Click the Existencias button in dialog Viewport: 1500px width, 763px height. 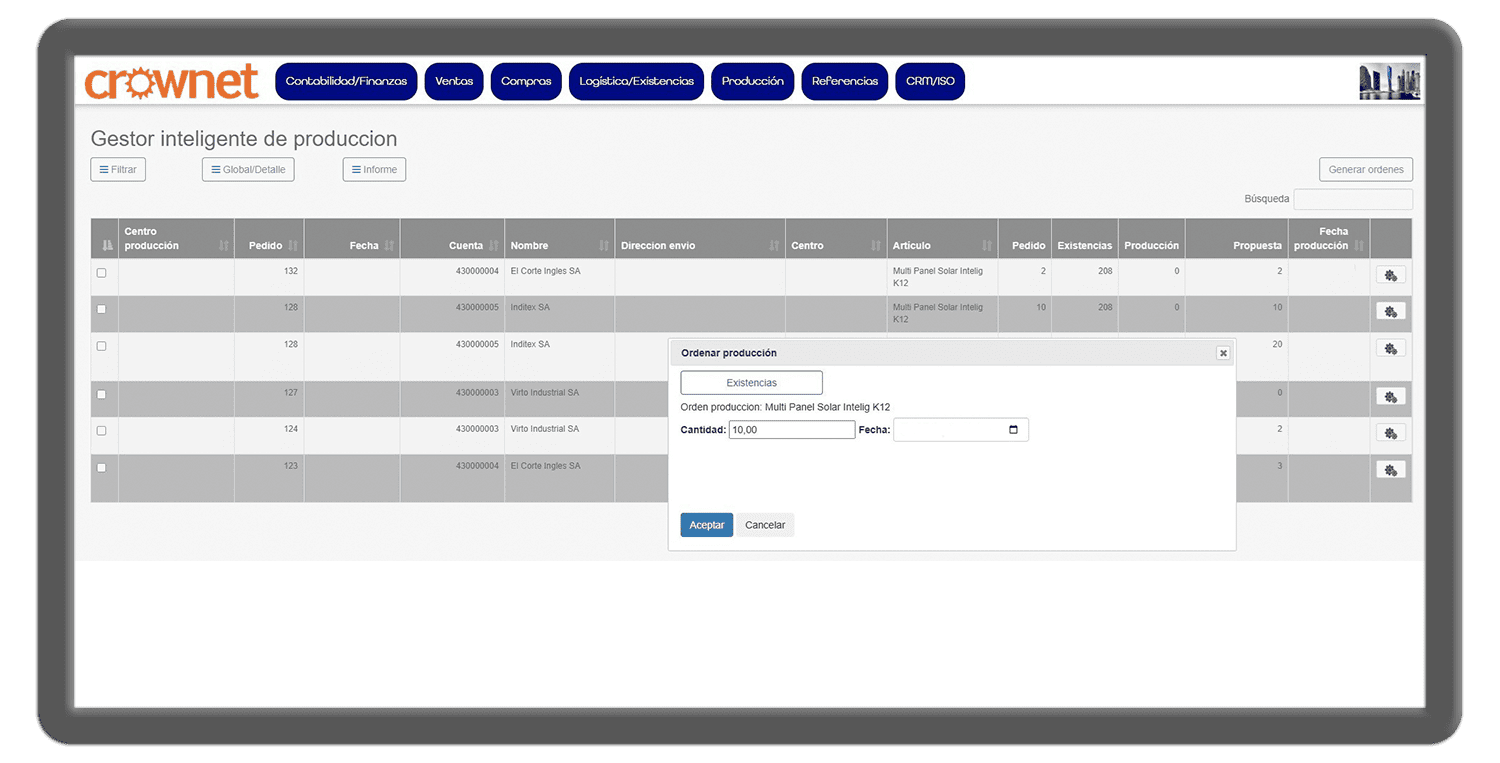pos(751,383)
